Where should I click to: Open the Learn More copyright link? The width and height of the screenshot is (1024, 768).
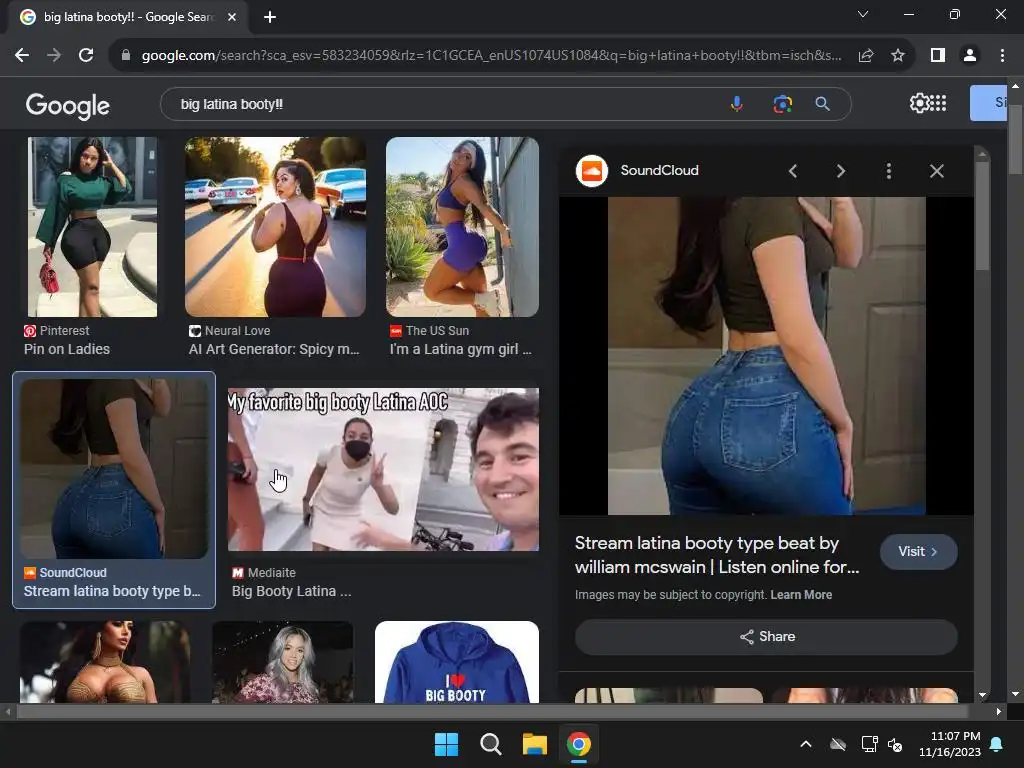tap(801, 595)
